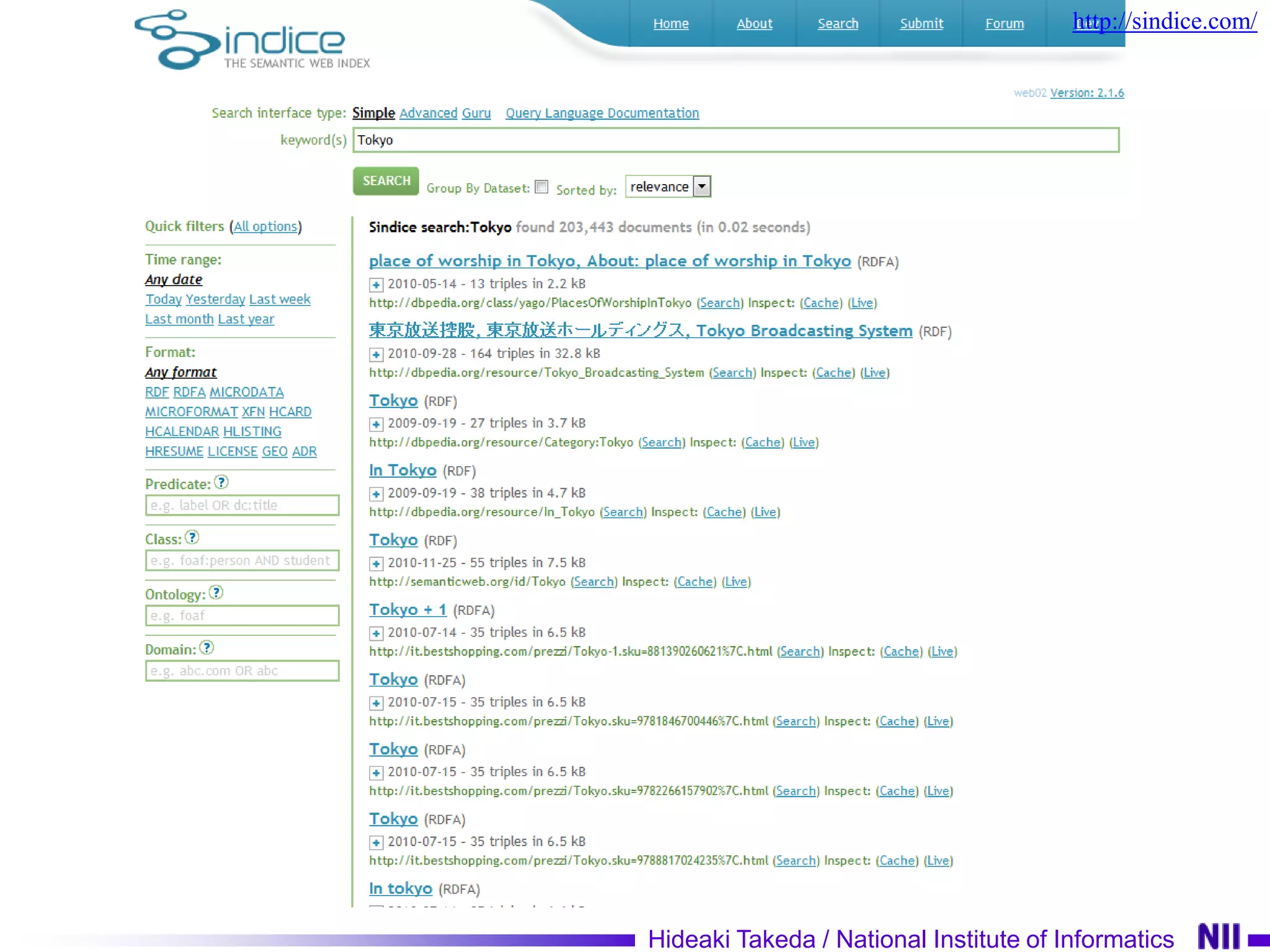Filter time range to Last week

click(280, 299)
